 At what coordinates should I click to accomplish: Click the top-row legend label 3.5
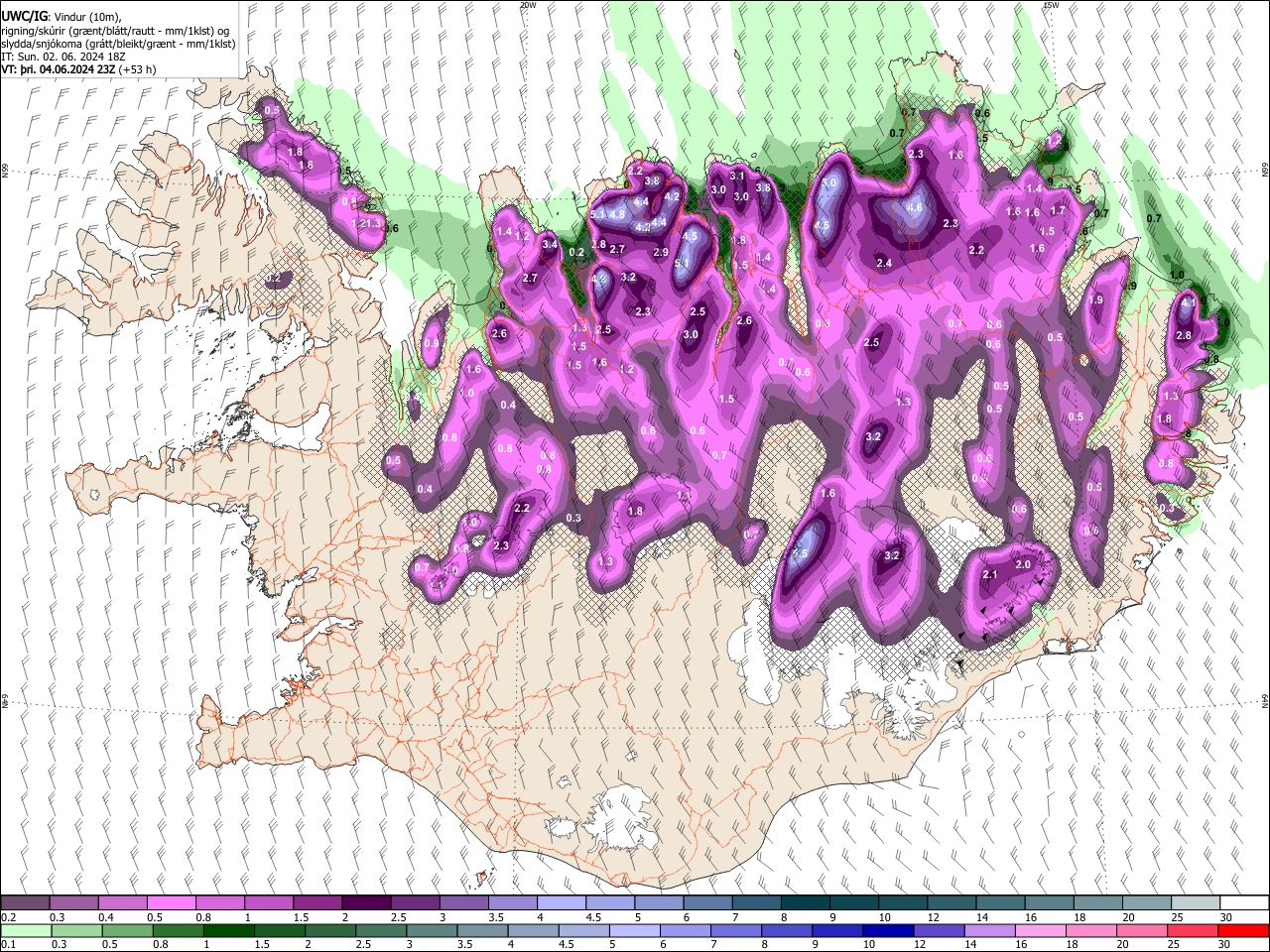click(x=496, y=917)
